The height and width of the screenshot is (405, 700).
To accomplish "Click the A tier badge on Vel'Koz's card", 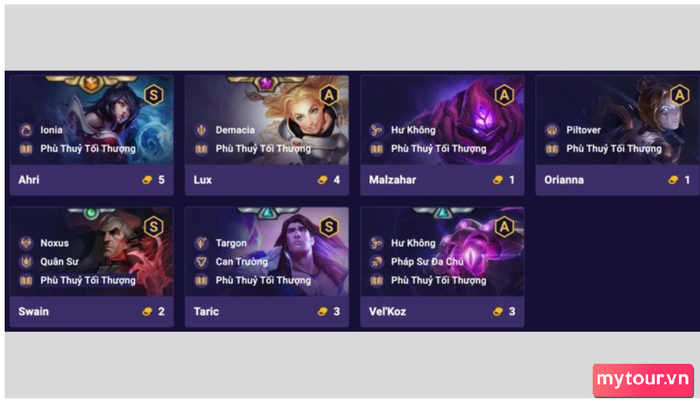I will pos(504,227).
